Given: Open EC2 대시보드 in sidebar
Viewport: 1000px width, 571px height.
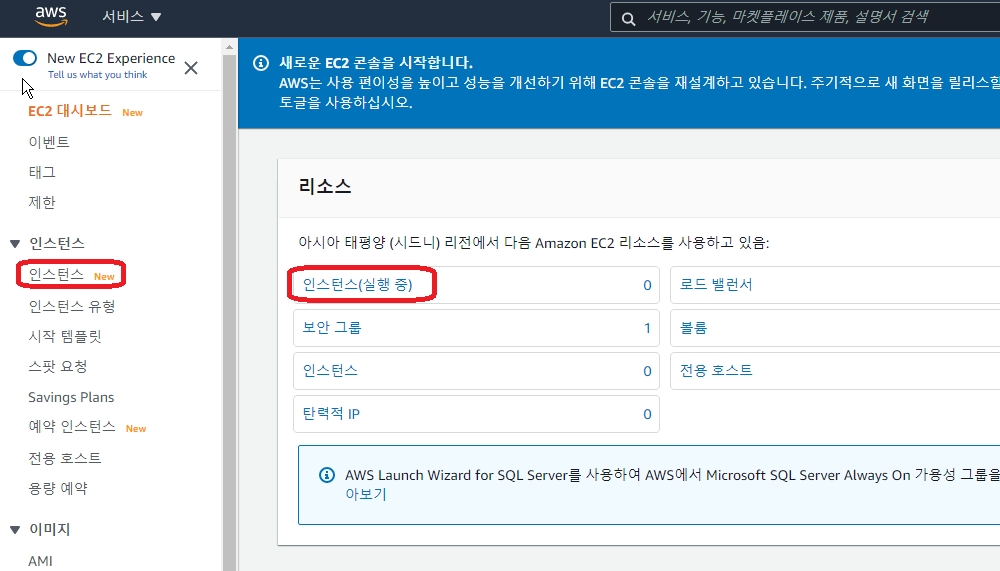Looking at the screenshot, I should click(x=70, y=111).
